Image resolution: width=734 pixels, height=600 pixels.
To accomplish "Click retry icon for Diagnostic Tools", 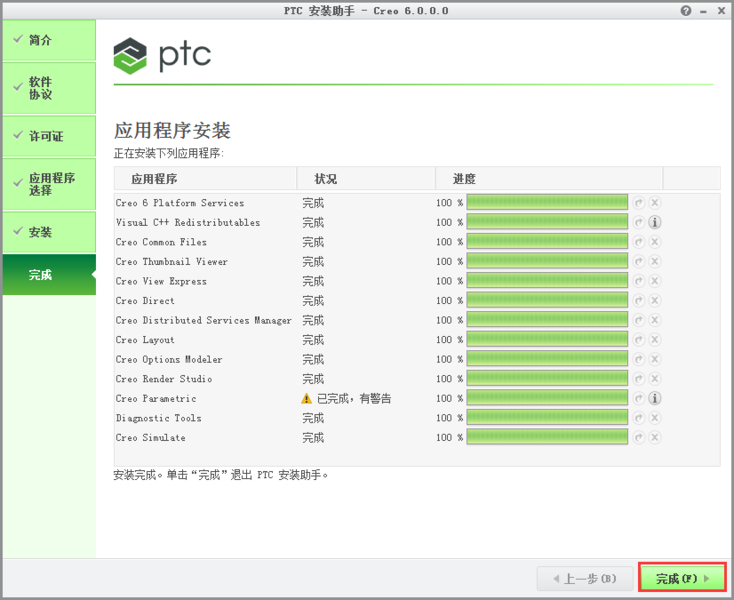I will (x=639, y=418).
